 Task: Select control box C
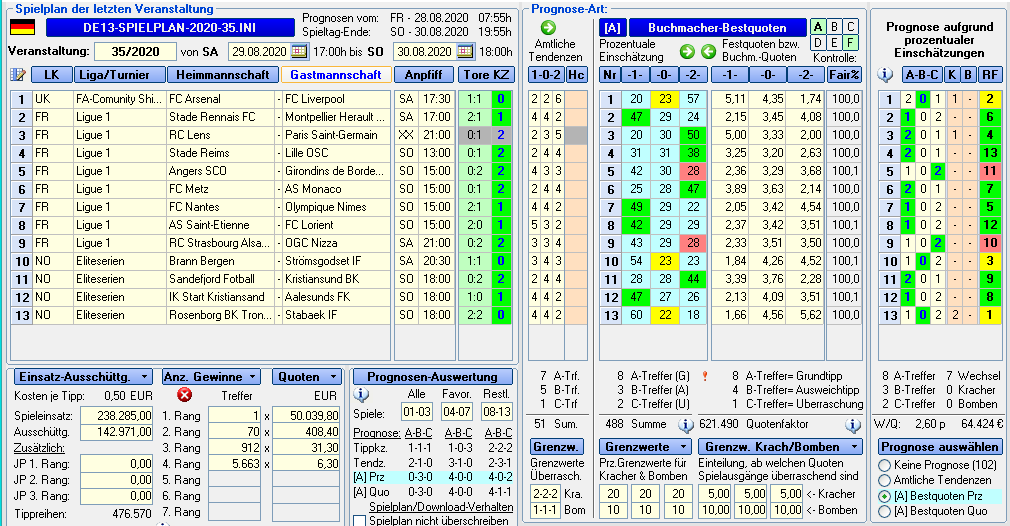(x=851, y=27)
